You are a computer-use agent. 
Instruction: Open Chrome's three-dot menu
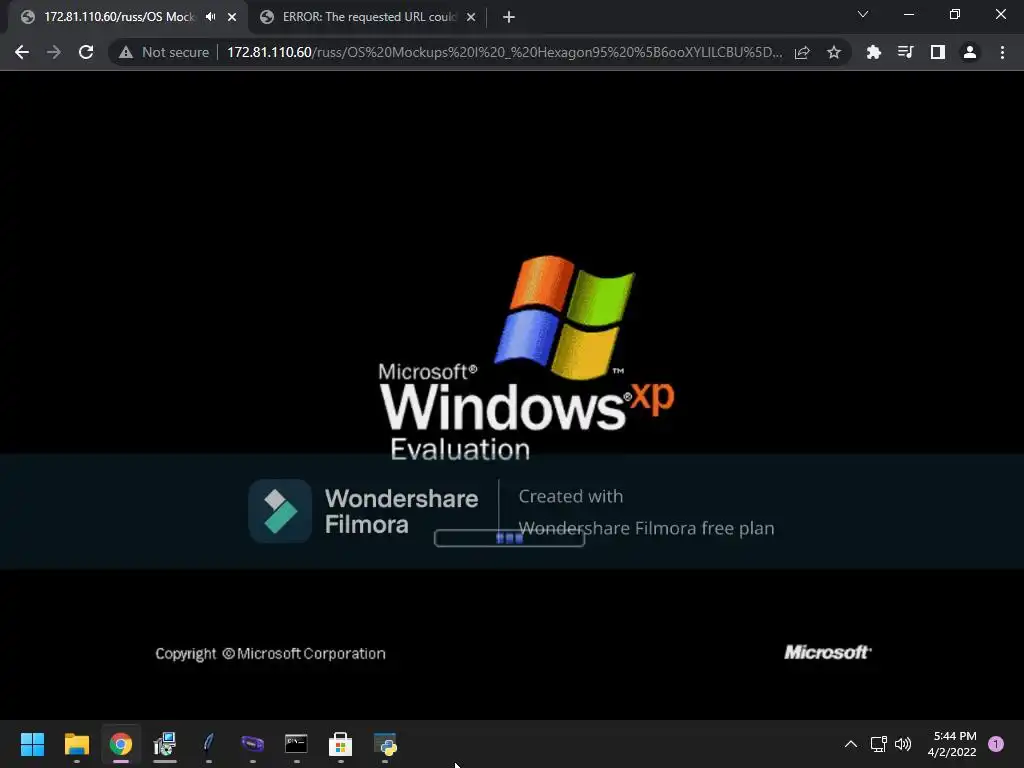(1002, 52)
